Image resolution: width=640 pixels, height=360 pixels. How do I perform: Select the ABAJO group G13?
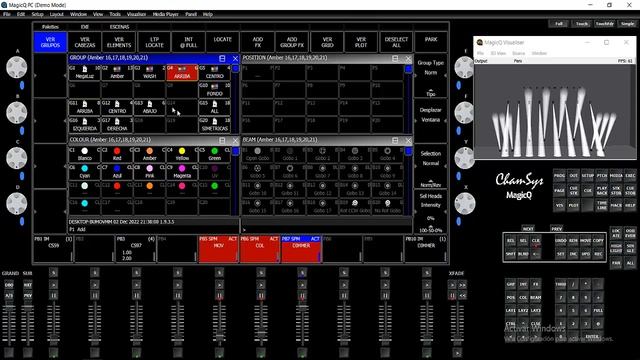[150, 107]
